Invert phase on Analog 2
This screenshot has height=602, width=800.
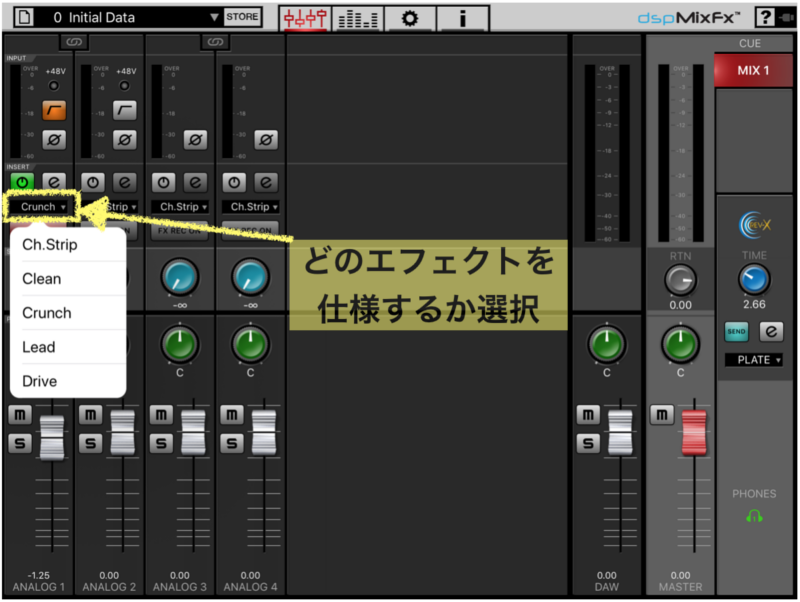point(124,139)
